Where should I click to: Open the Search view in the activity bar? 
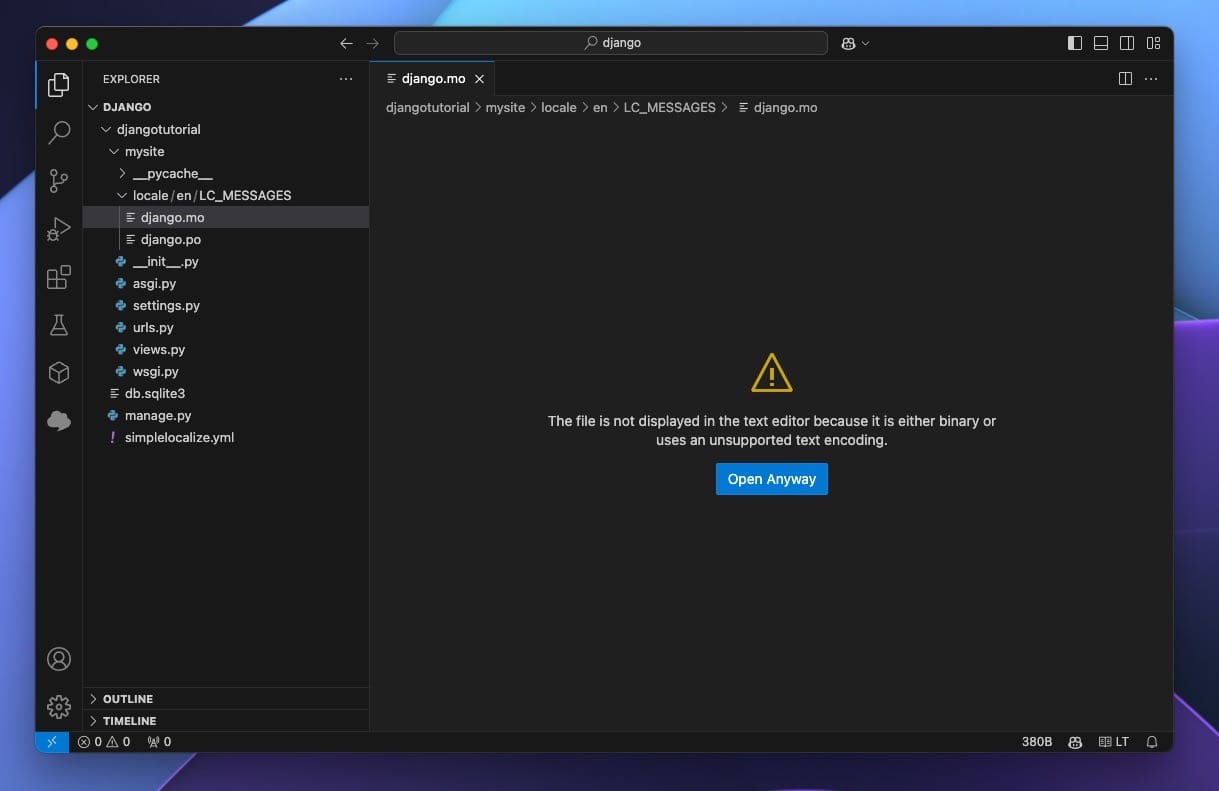tap(59, 132)
